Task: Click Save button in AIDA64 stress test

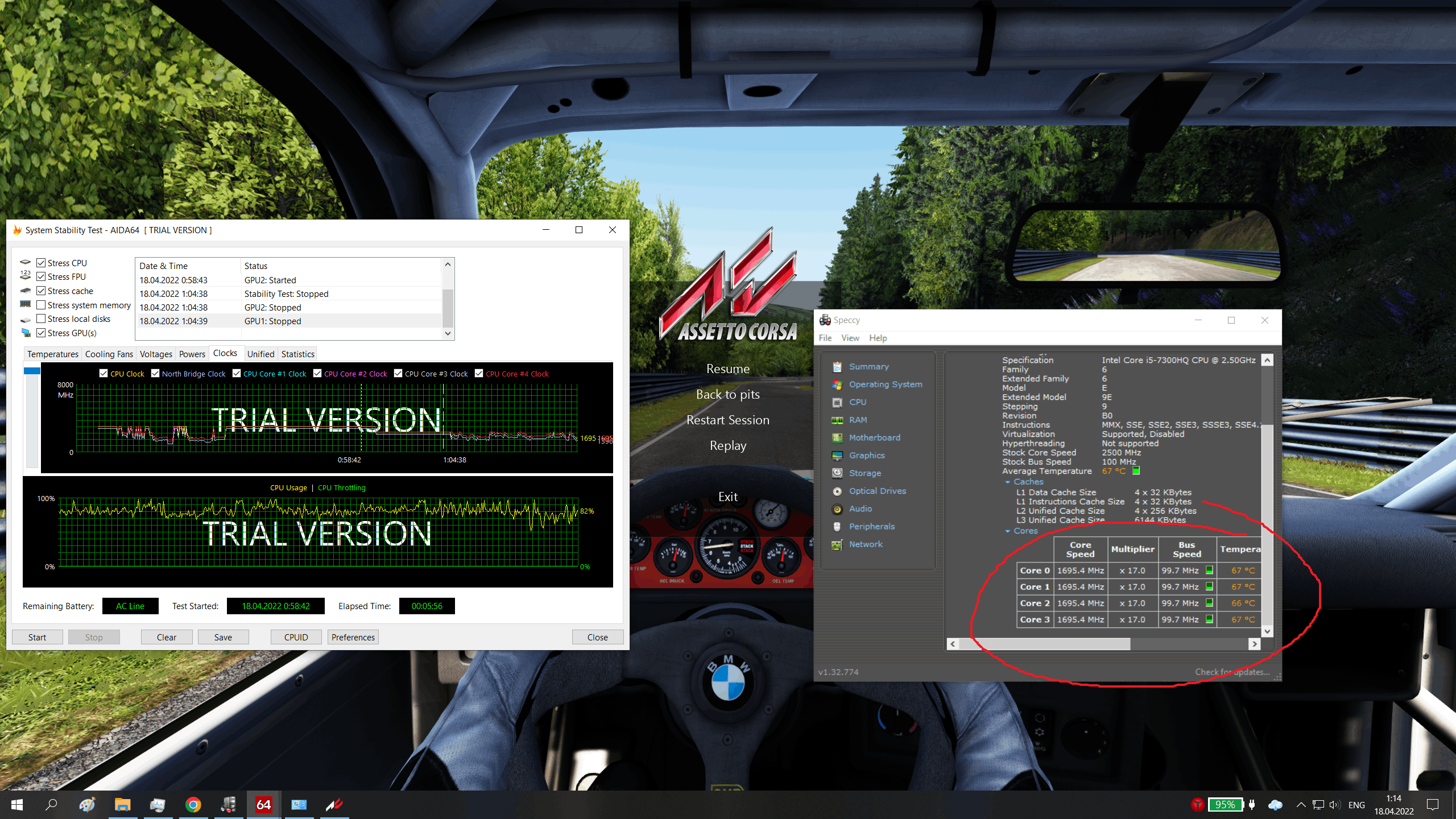Action: tap(222, 637)
